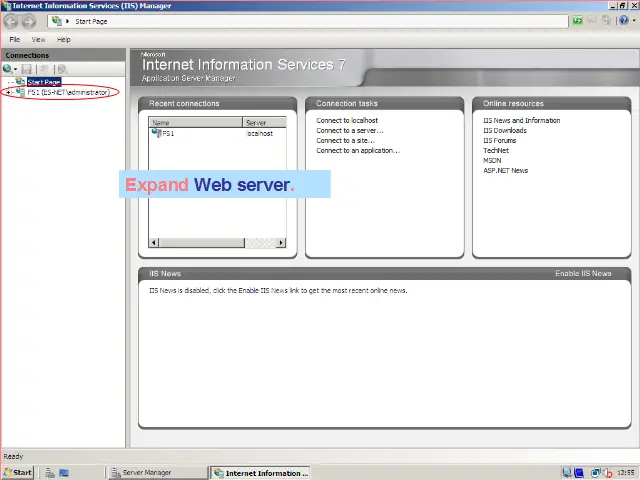Click the 12:55 clock in the taskbar
640x480 pixels.
pyautogui.click(x=626, y=473)
